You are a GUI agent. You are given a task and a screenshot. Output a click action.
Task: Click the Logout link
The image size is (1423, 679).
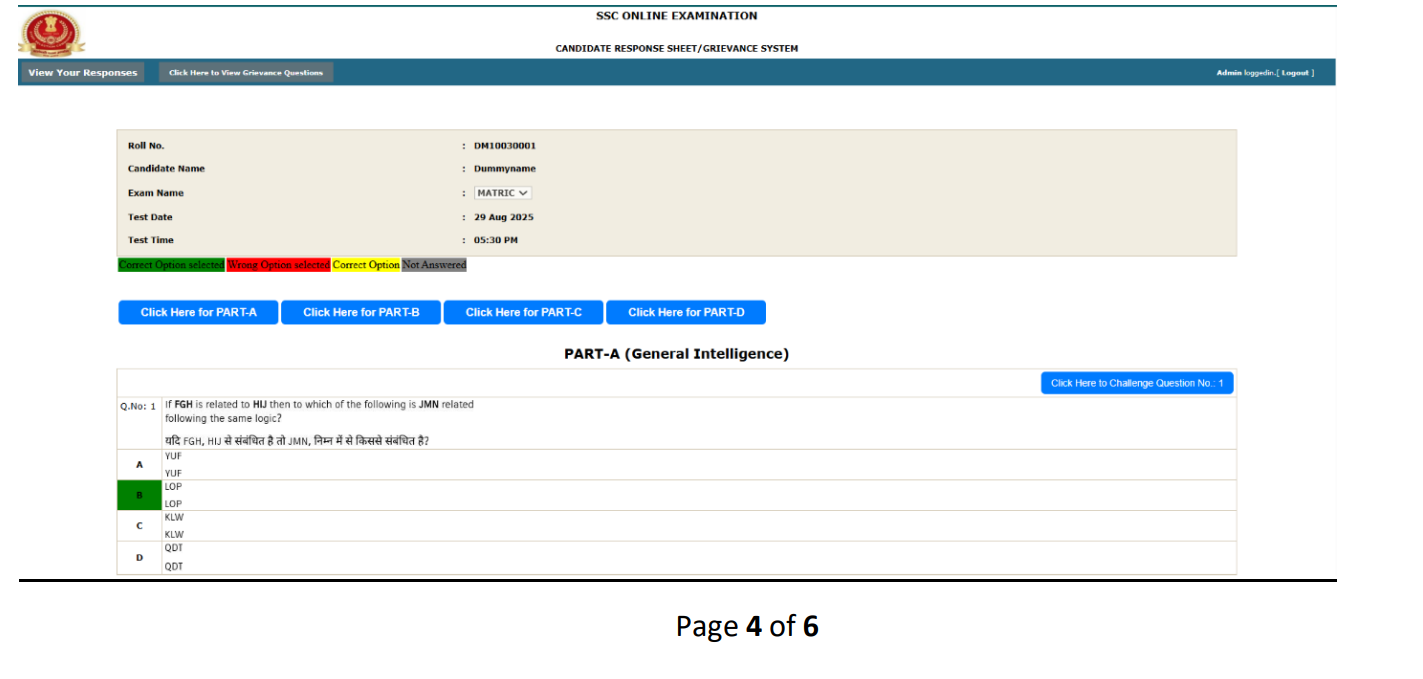click(x=1296, y=73)
